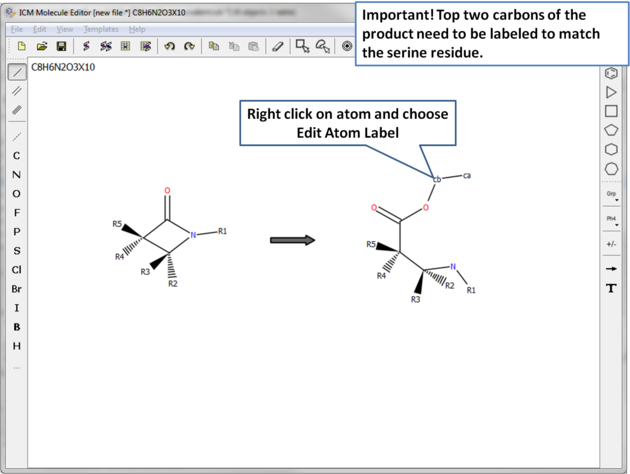Click the +/- charge button

(611, 244)
